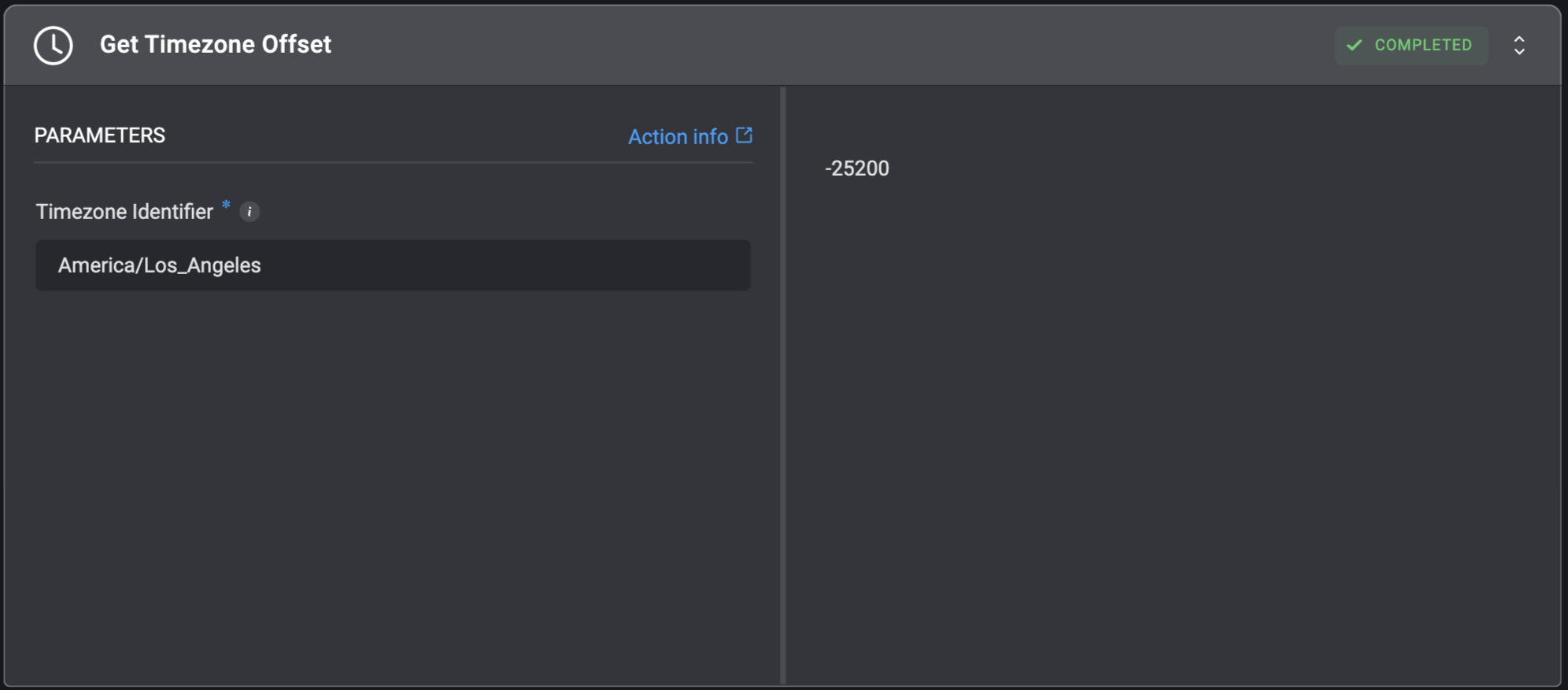Click the external link icon next to Action info
The height and width of the screenshot is (690, 1568).
[x=744, y=135]
